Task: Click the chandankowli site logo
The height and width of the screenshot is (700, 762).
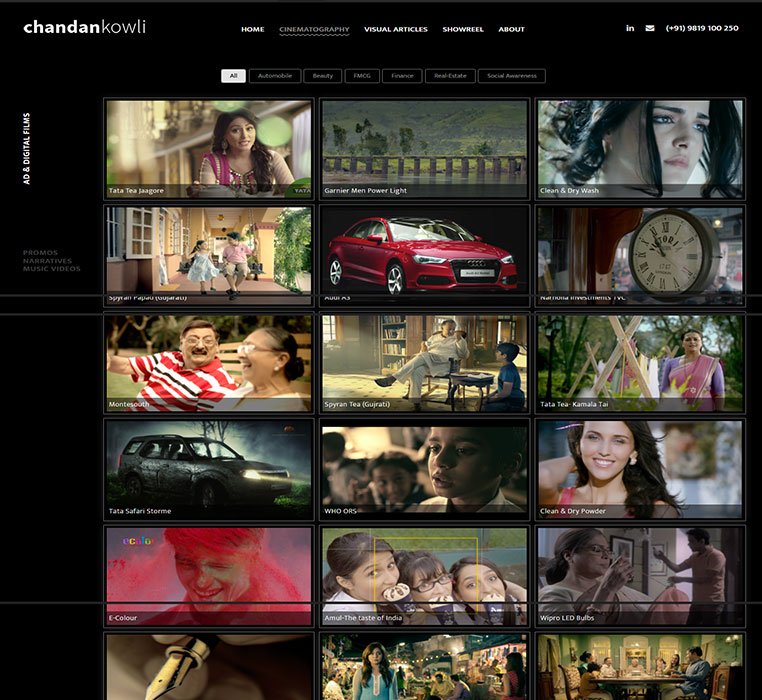Action: click(85, 27)
